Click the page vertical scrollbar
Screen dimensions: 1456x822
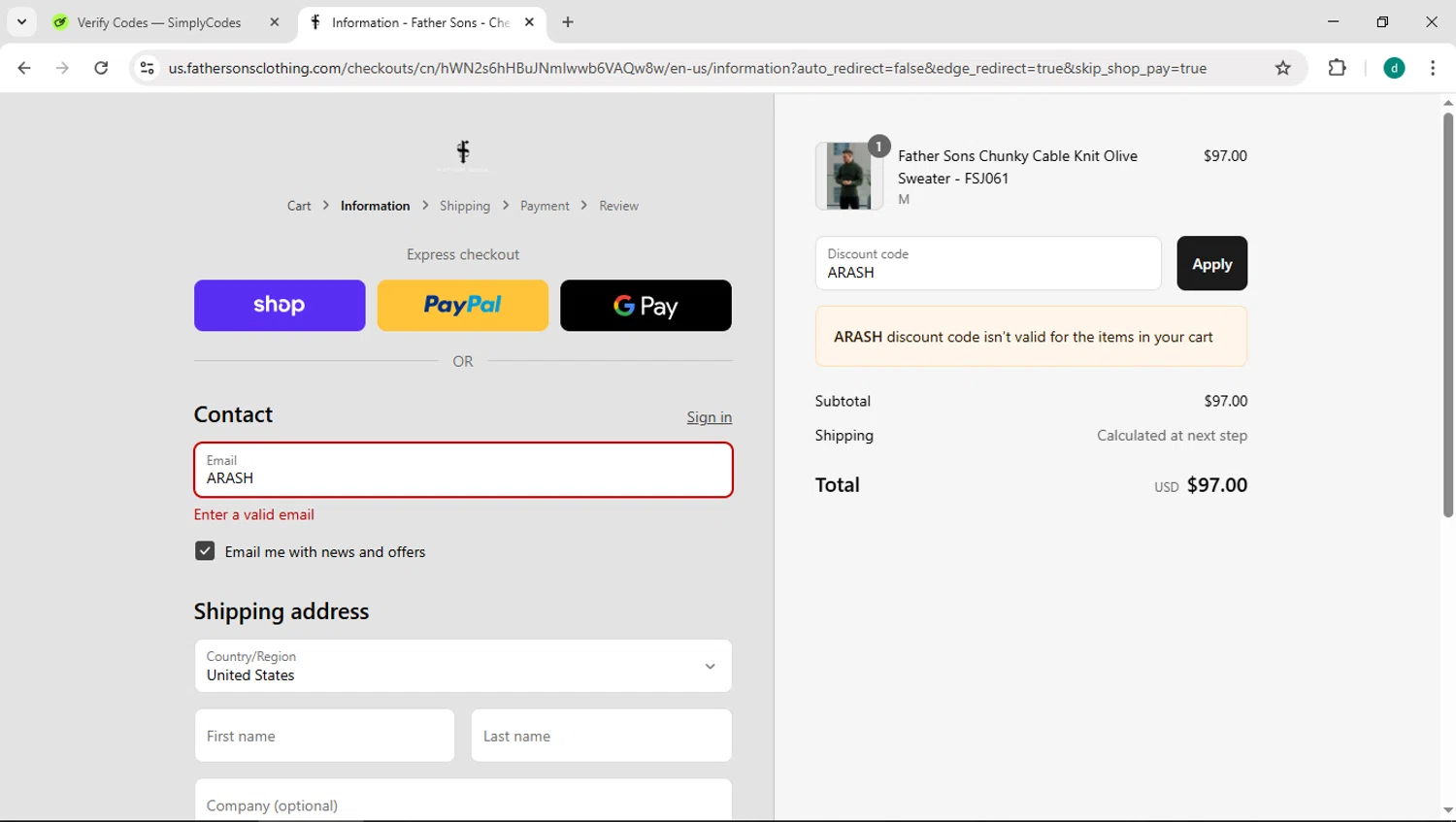click(x=1447, y=315)
